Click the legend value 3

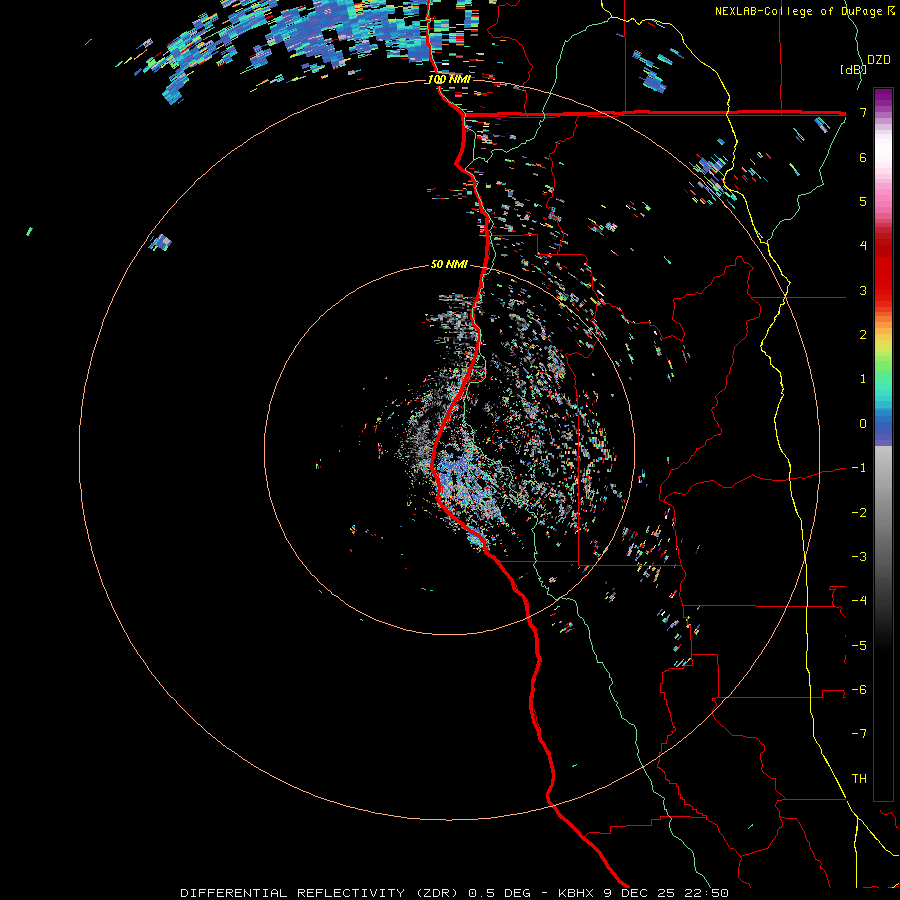863,290
